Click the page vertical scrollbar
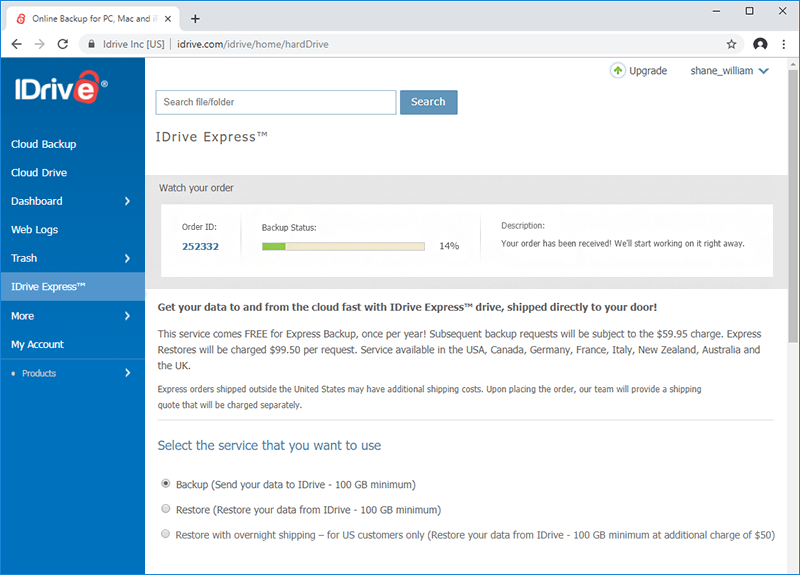Image resolution: width=800 pixels, height=575 pixels. click(792, 207)
